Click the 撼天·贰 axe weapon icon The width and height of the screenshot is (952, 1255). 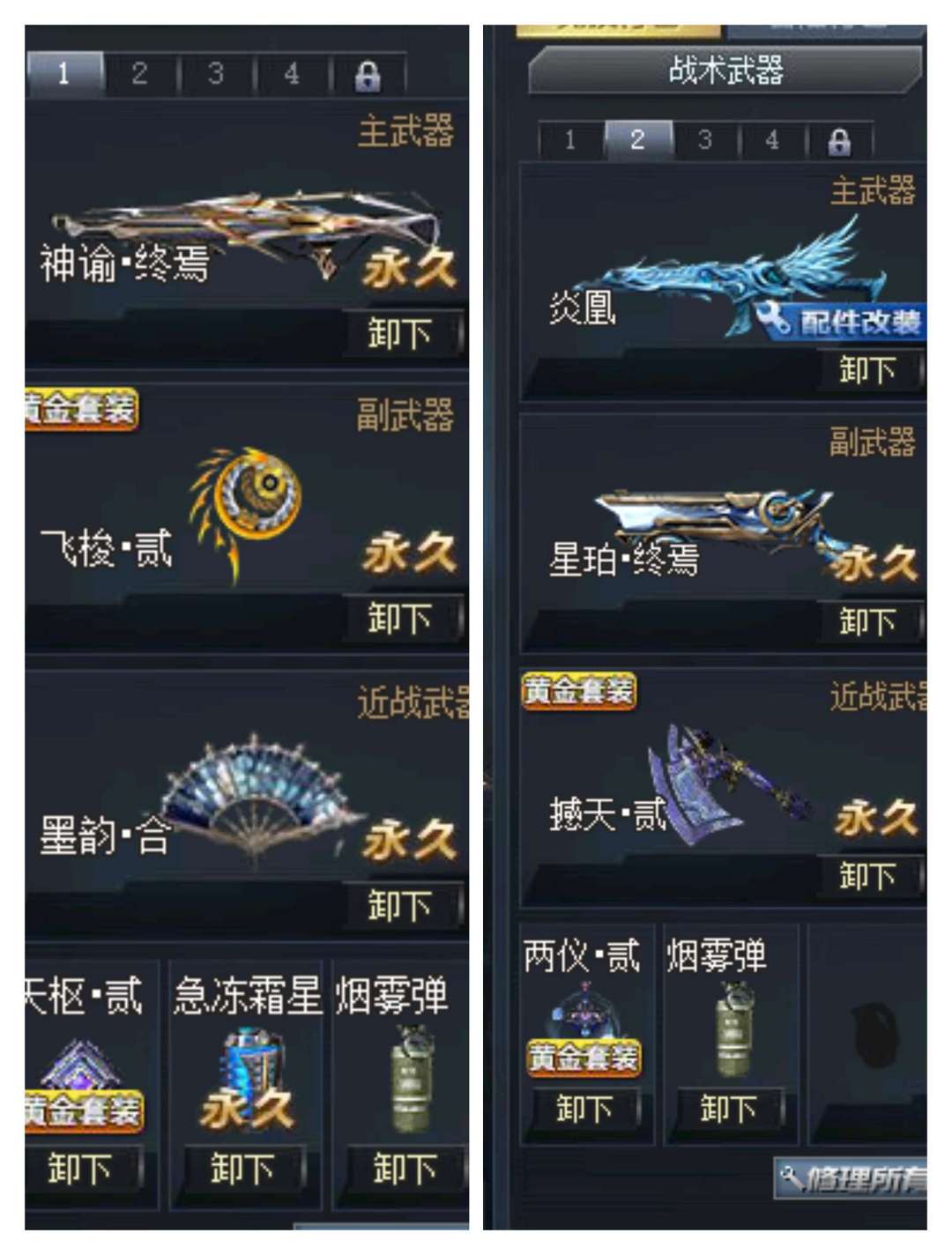coord(729,784)
